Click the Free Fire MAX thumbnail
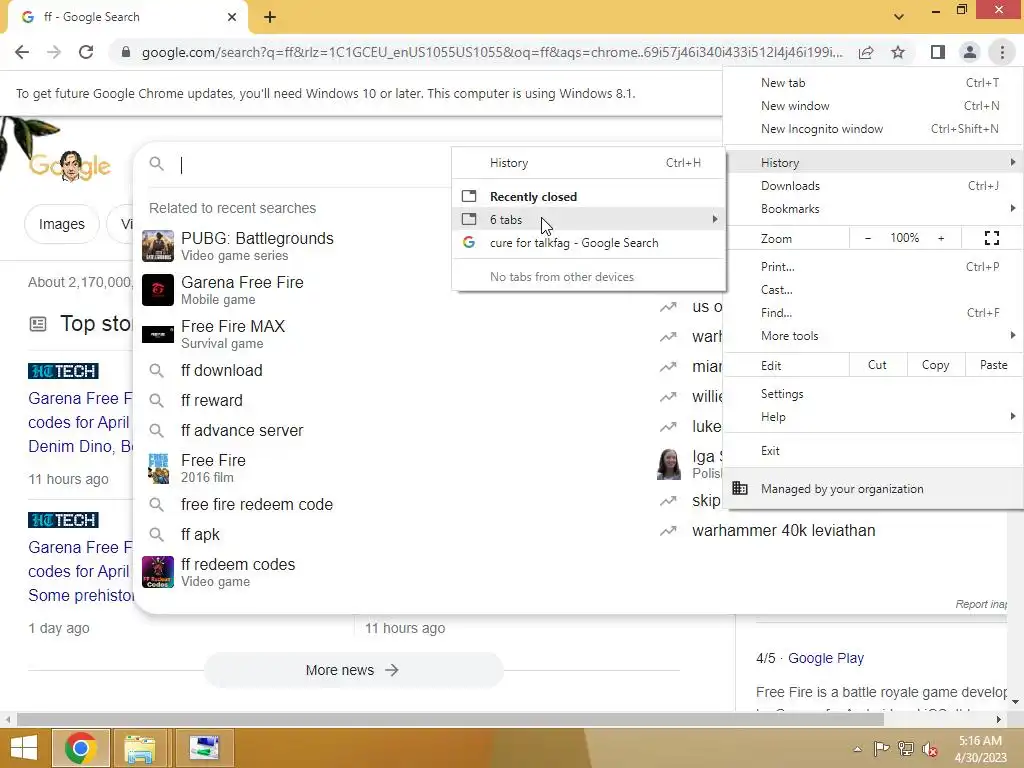This screenshot has width=1024, height=768. (158, 334)
